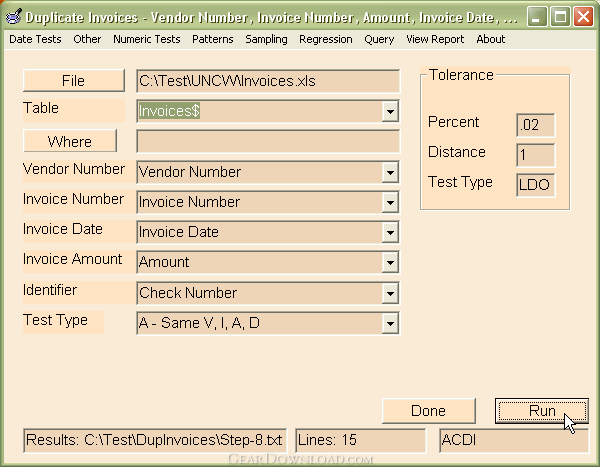This screenshot has height=467, width=600.
Task: Click the Done button
Action: pyautogui.click(x=429, y=411)
